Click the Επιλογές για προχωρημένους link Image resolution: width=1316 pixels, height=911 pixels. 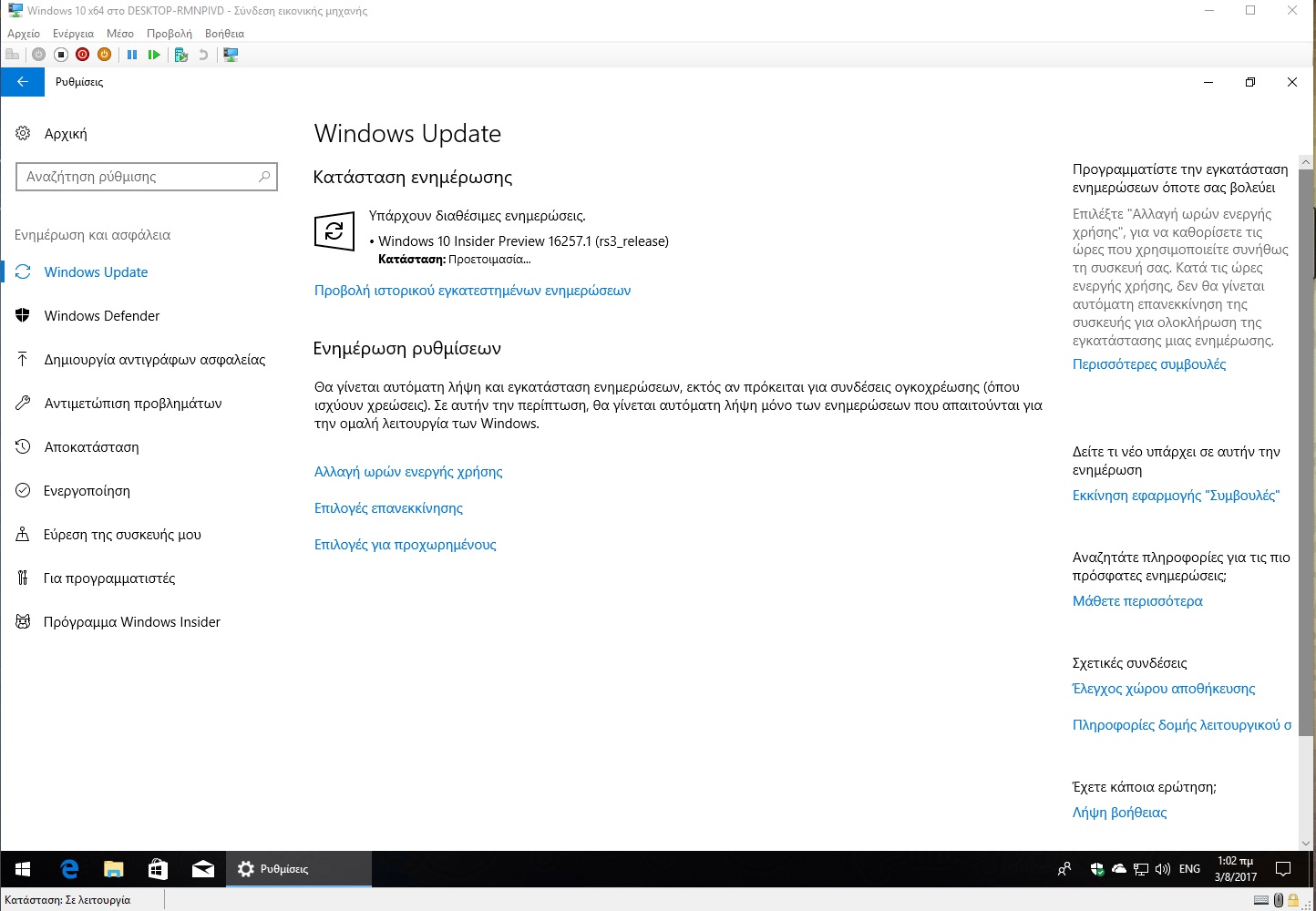click(406, 545)
